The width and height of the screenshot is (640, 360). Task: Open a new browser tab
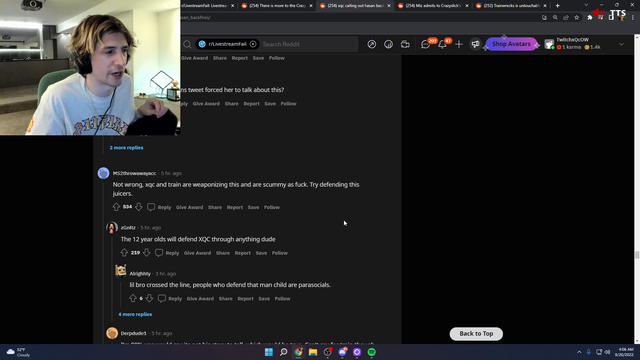pyautogui.click(x=557, y=6)
